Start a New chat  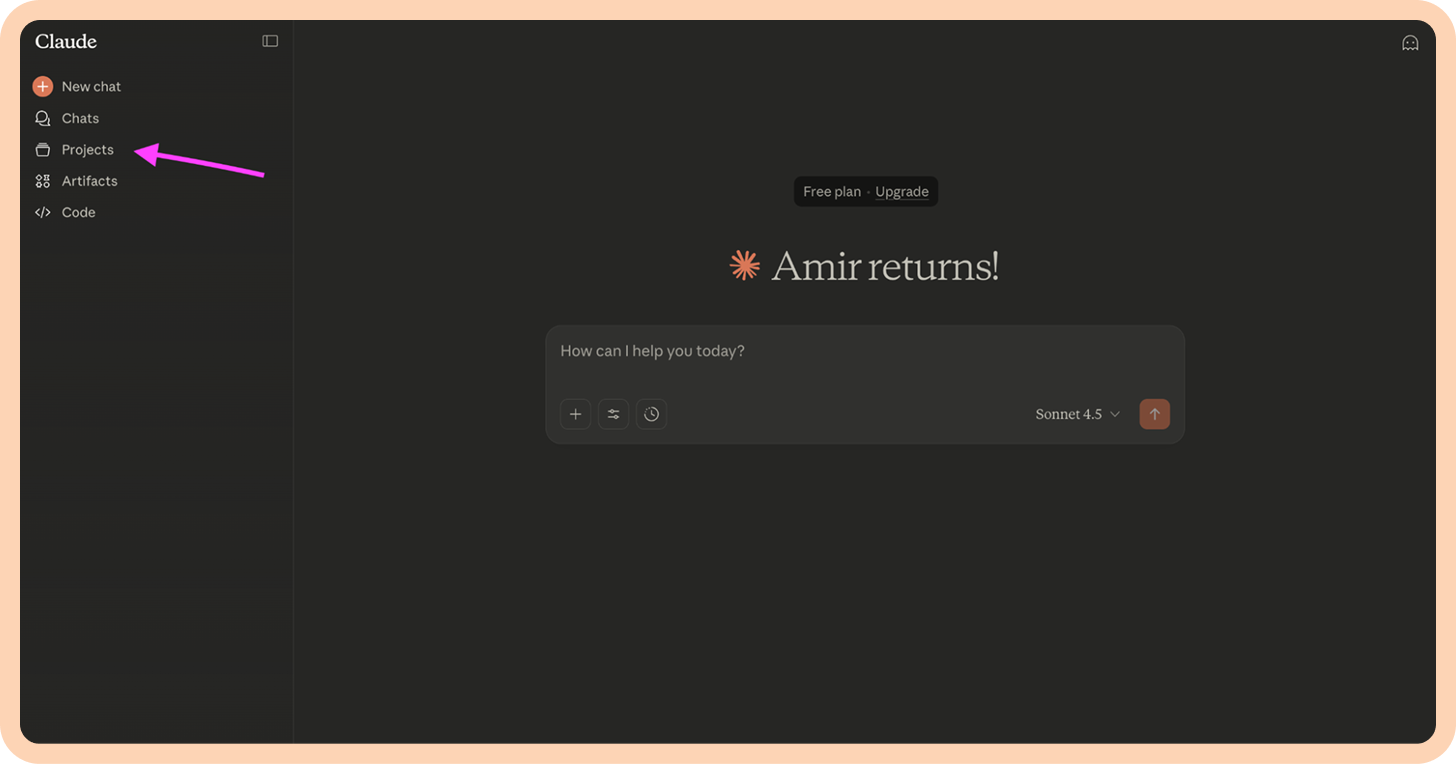(91, 87)
